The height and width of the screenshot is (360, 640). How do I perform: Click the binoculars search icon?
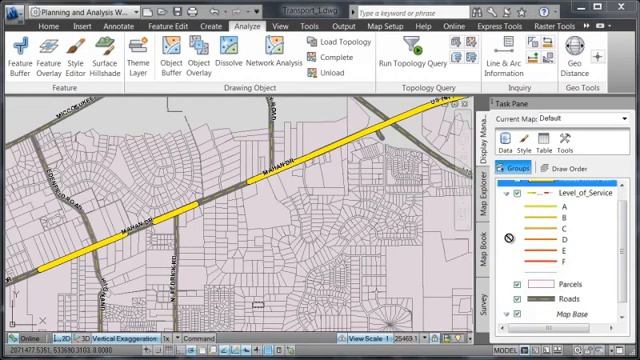click(476, 12)
